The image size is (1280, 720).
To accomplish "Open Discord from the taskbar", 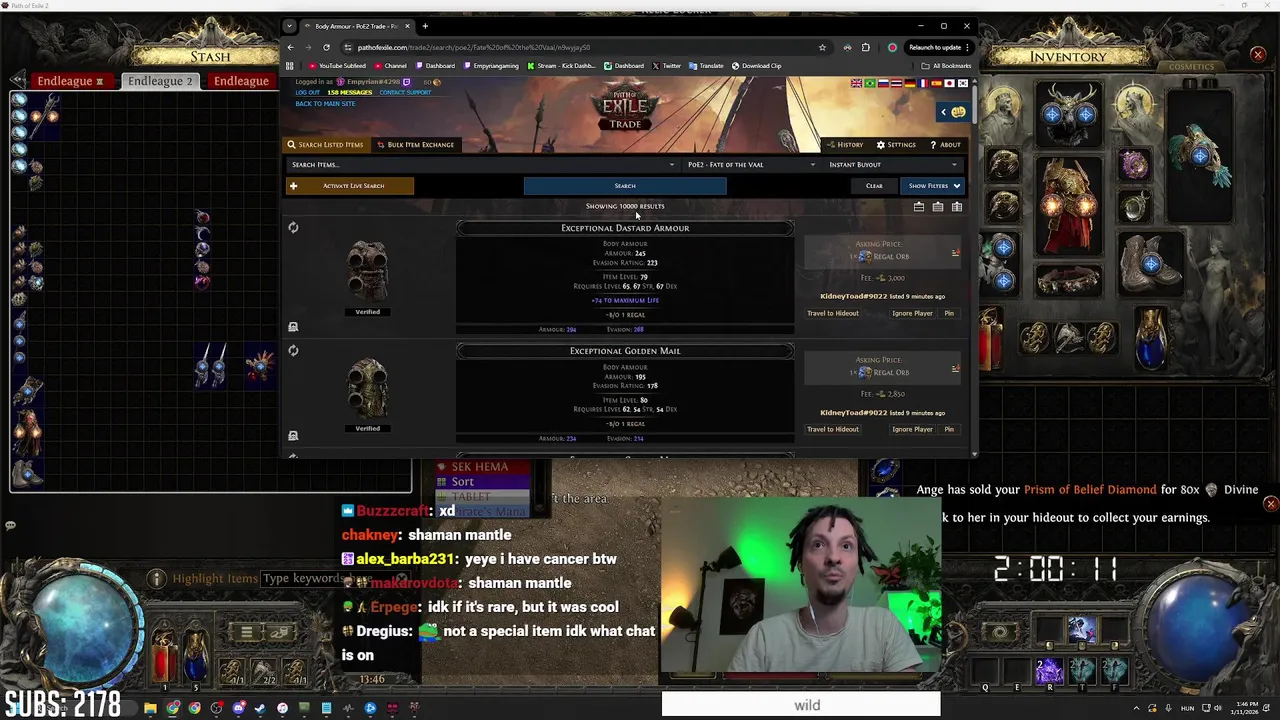I will click(x=238, y=708).
